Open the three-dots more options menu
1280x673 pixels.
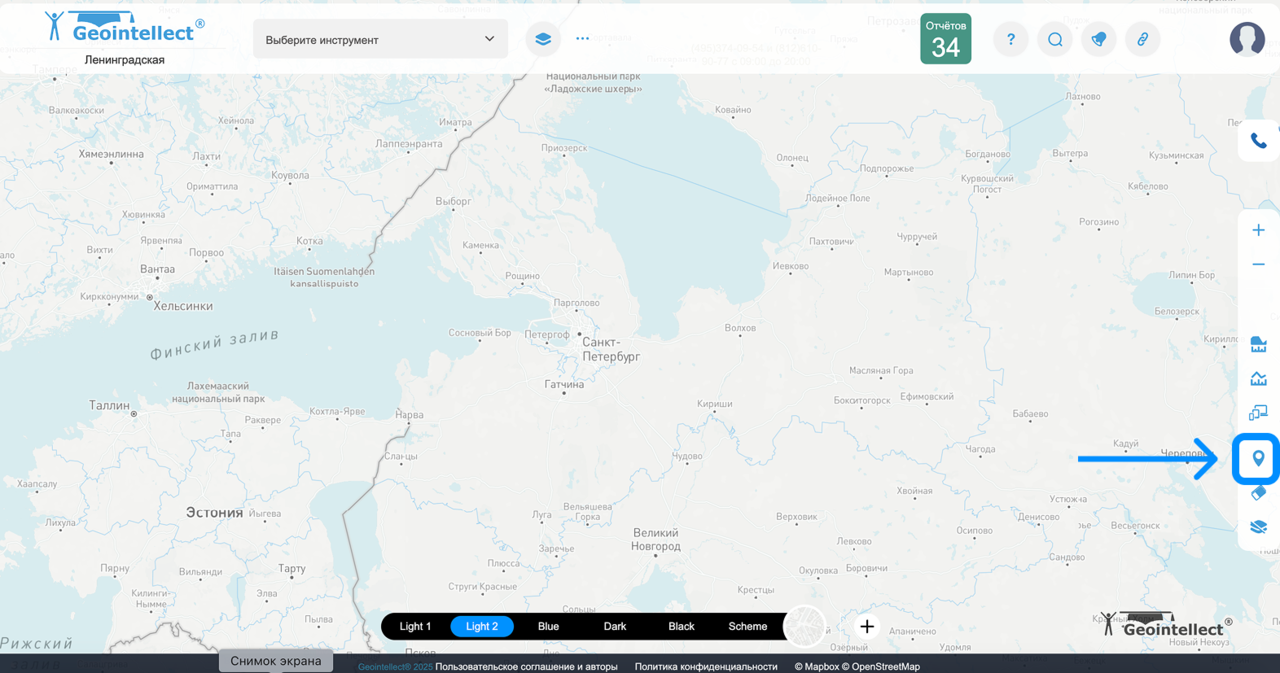pos(583,40)
